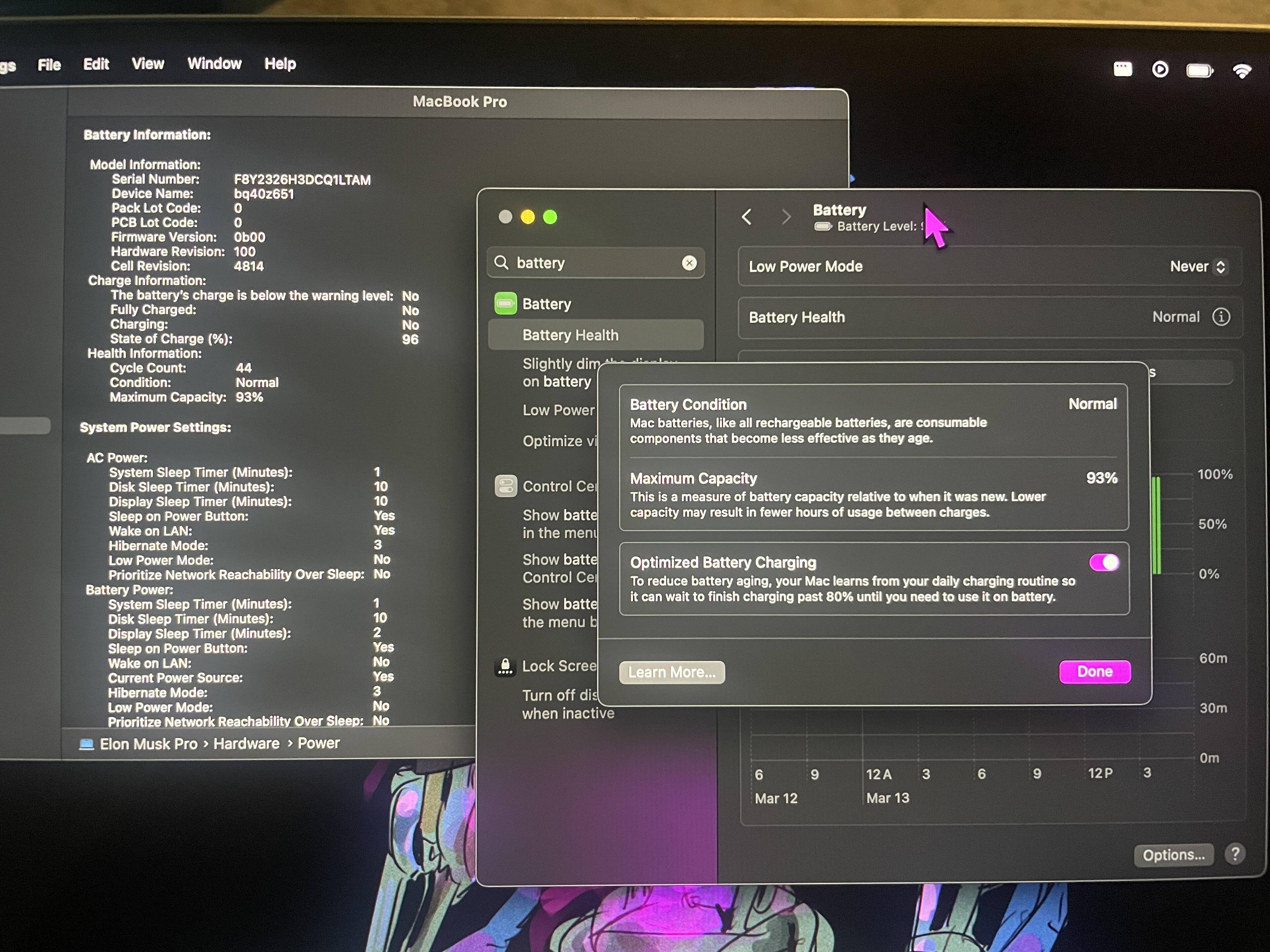
Task: Click the Battery Health info icon
Action: 1221,317
